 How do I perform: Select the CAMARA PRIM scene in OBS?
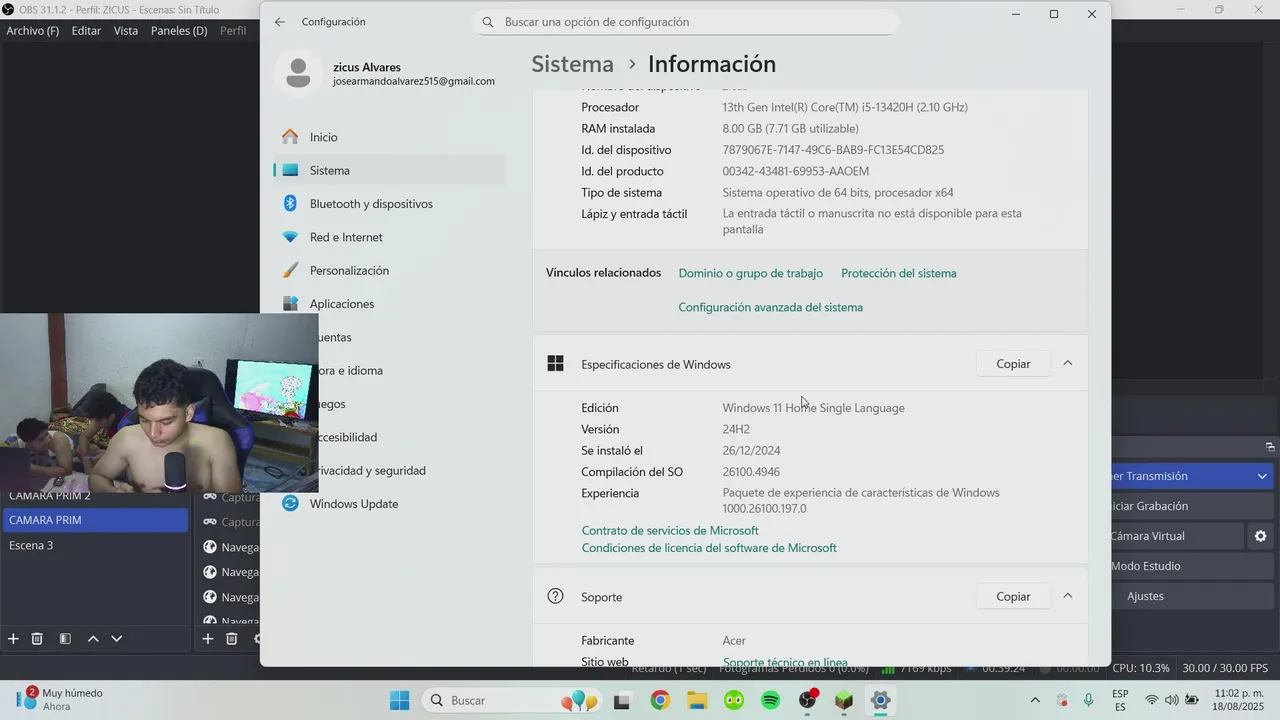tap(94, 520)
